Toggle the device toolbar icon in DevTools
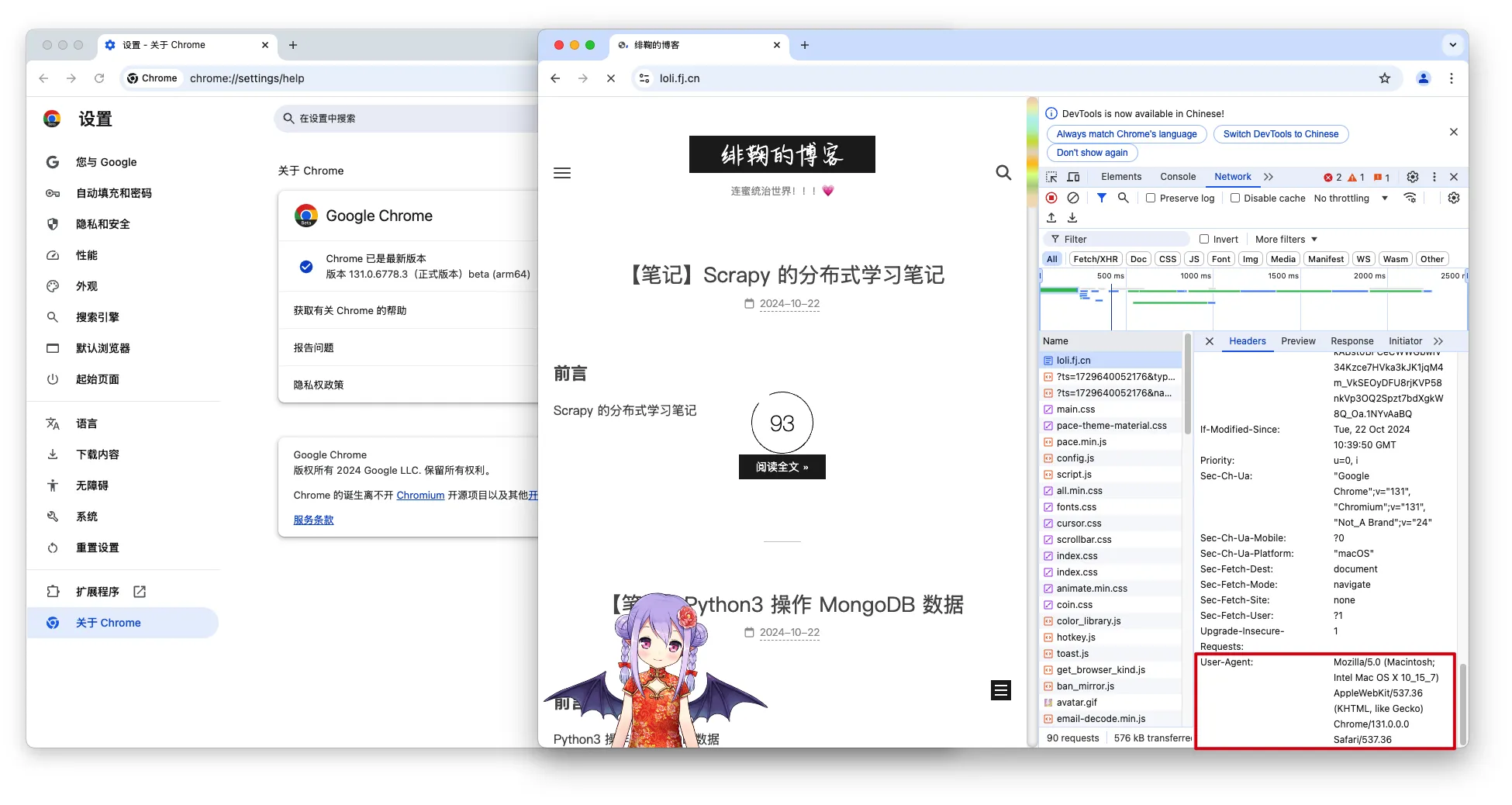Viewport: 1512px width, 805px height. click(1073, 177)
